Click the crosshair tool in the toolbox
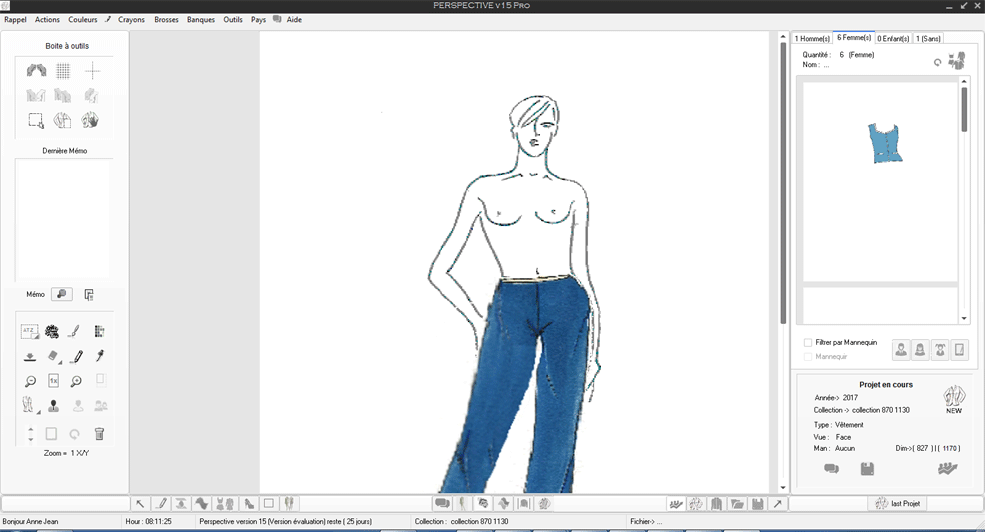 click(x=92, y=71)
